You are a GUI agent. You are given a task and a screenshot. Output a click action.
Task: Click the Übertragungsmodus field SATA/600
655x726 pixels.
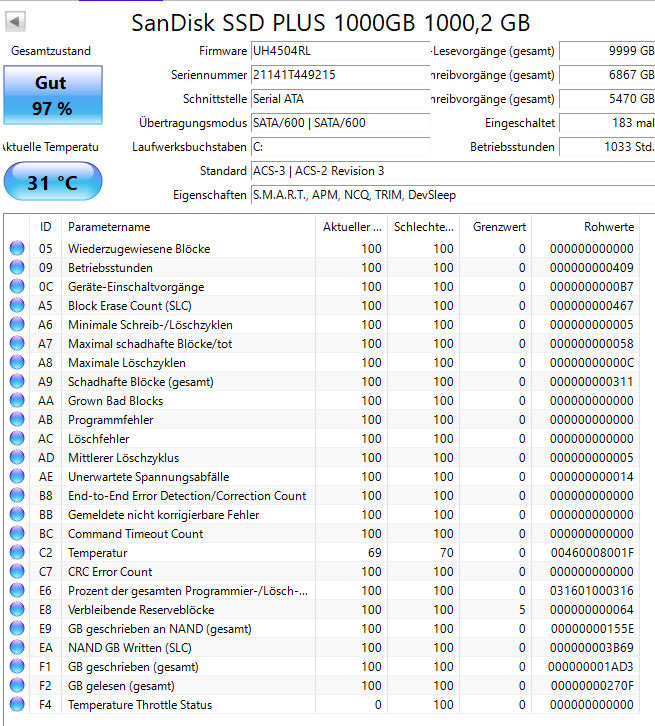click(341, 123)
